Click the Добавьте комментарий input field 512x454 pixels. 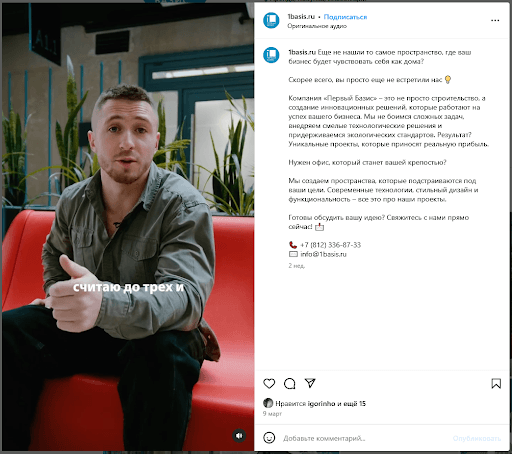[365, 438]
